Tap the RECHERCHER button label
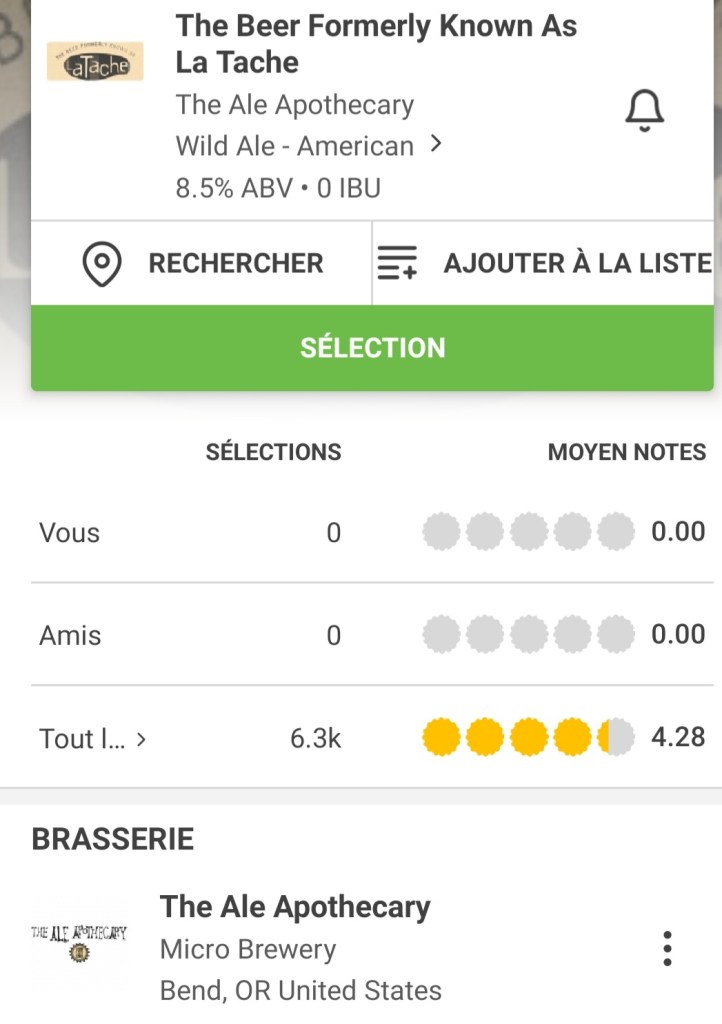 click(x=236, y=264)
